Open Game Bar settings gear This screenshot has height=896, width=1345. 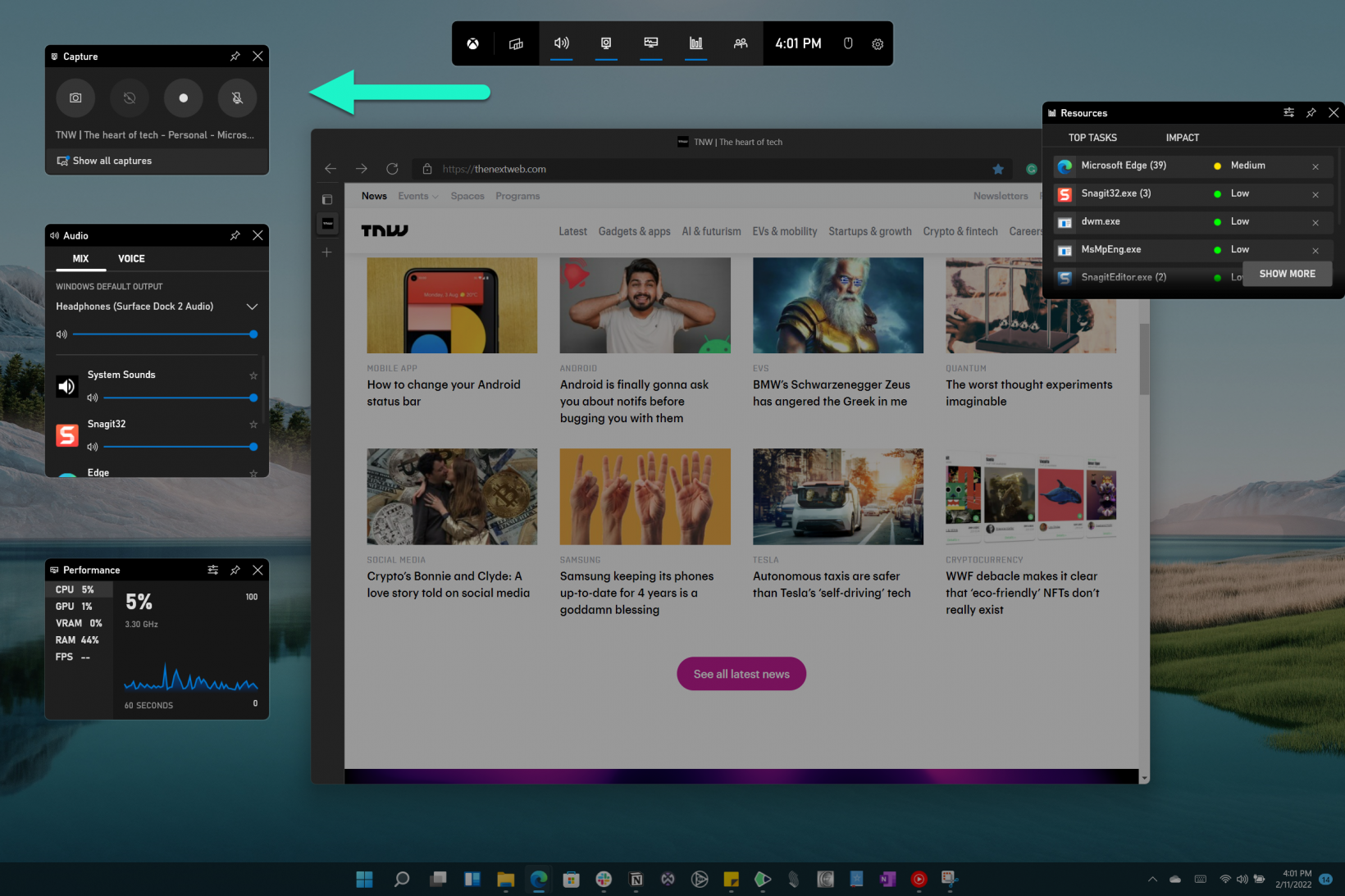[878, 44]
